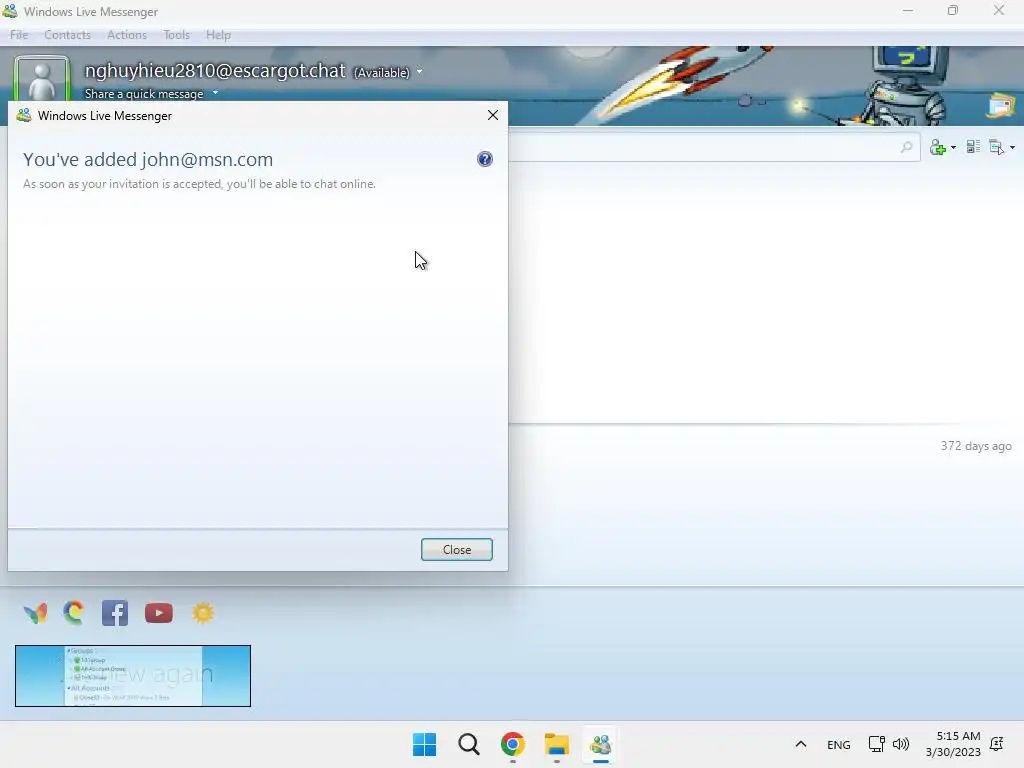
Task: Click the scene picker icon in header
Action: [x=1000, y=105]
